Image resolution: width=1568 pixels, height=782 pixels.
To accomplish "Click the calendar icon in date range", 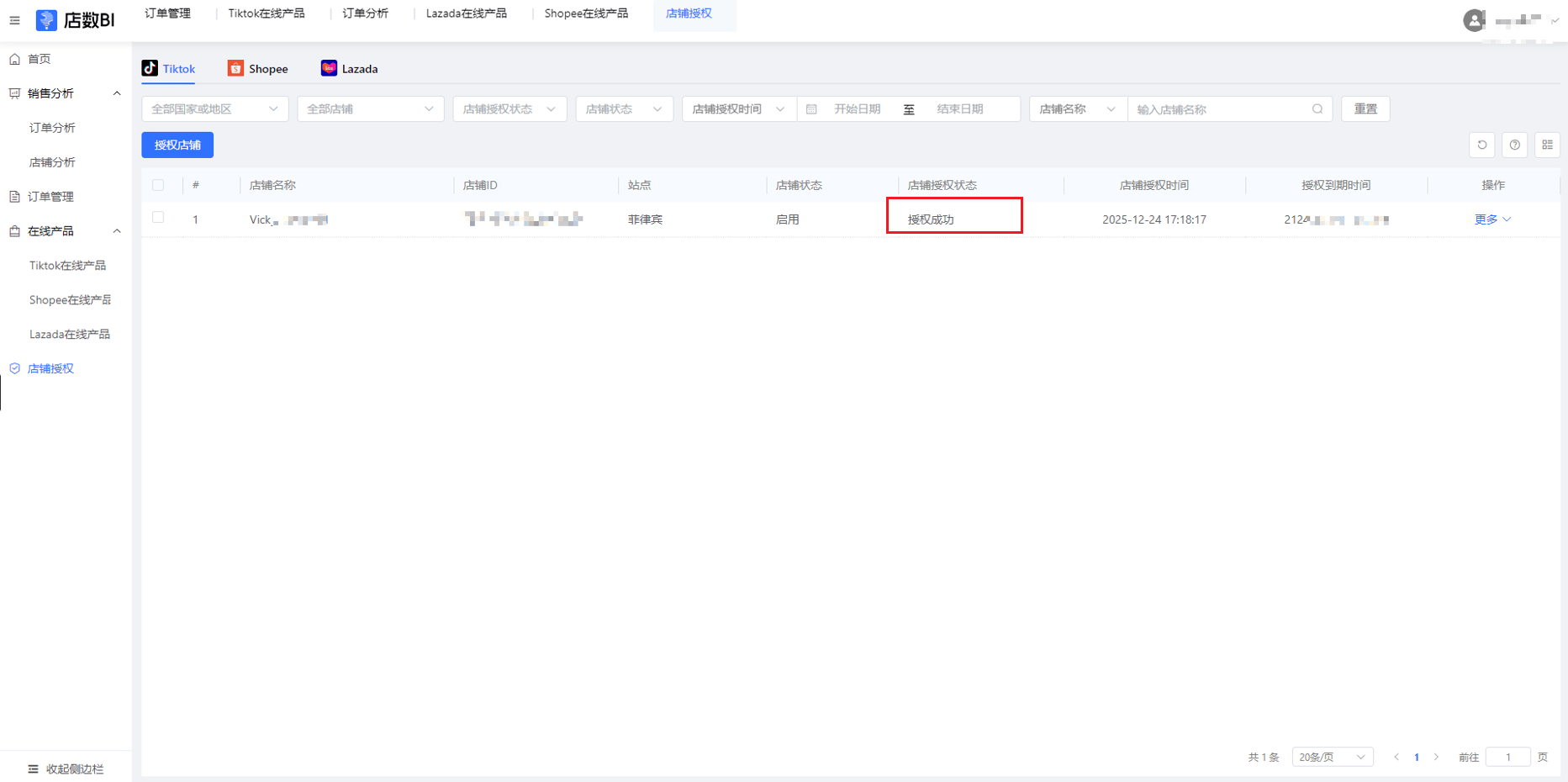I will (x=811, y=109).
